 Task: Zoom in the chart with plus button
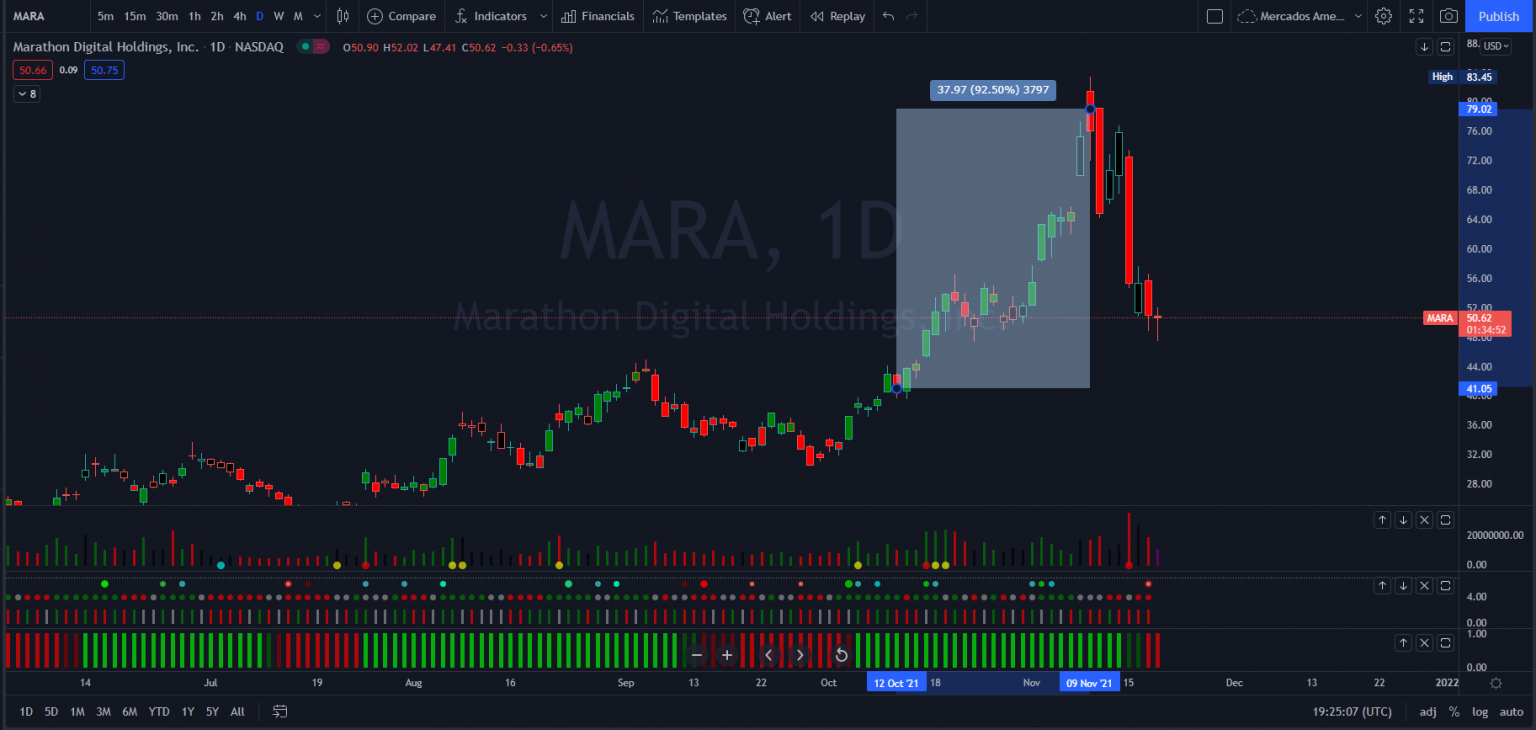click(x=727, y=656)
